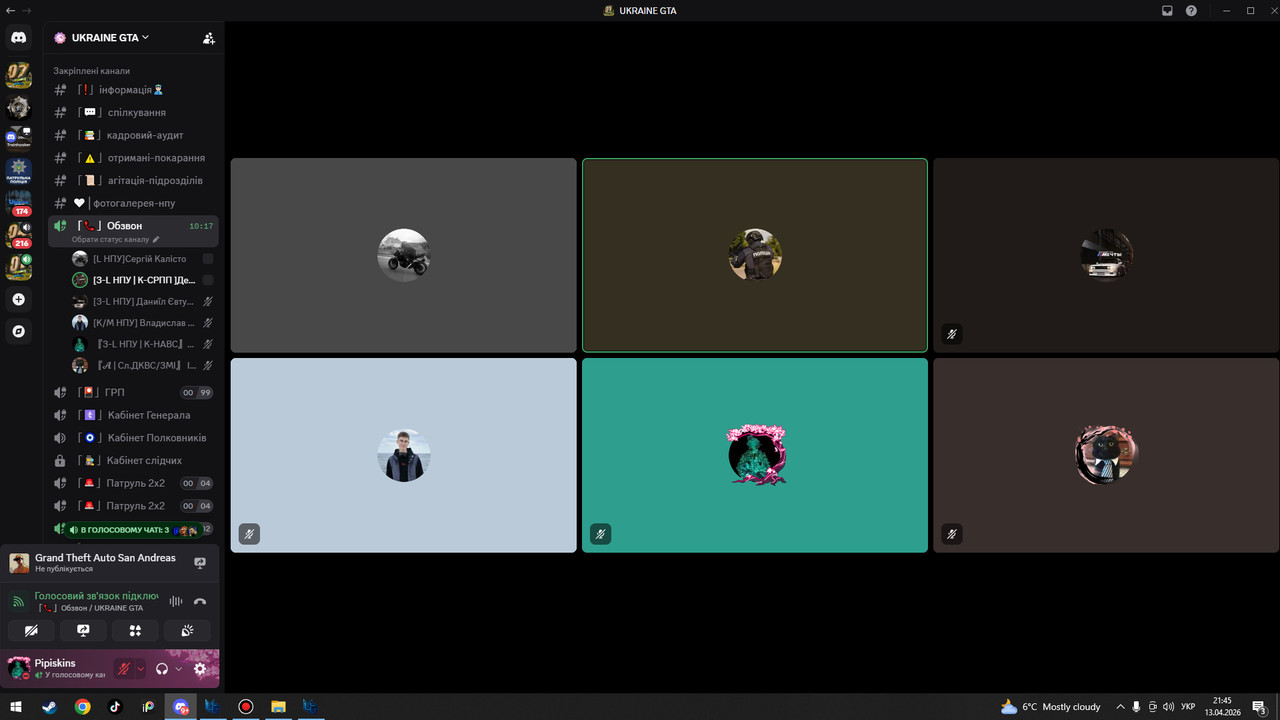Focus the motorcycle avatar video tile
The width and height of the screenshot is (1280, 720).
[x=404, y=255]
